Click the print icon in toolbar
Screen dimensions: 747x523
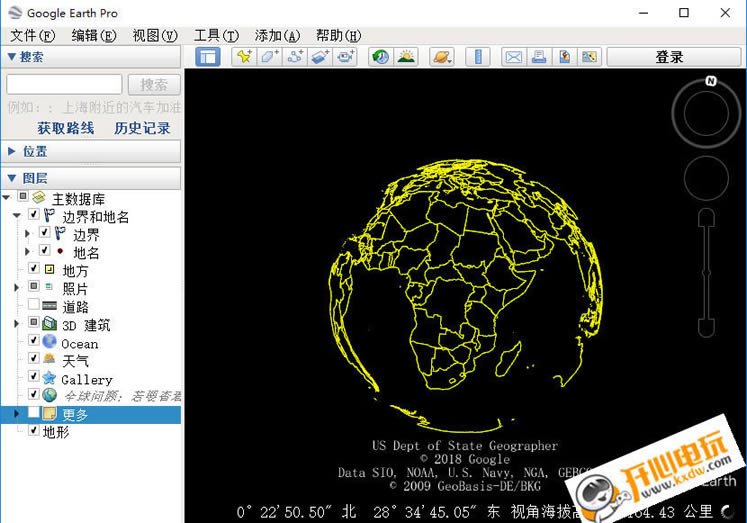(539, 57)
